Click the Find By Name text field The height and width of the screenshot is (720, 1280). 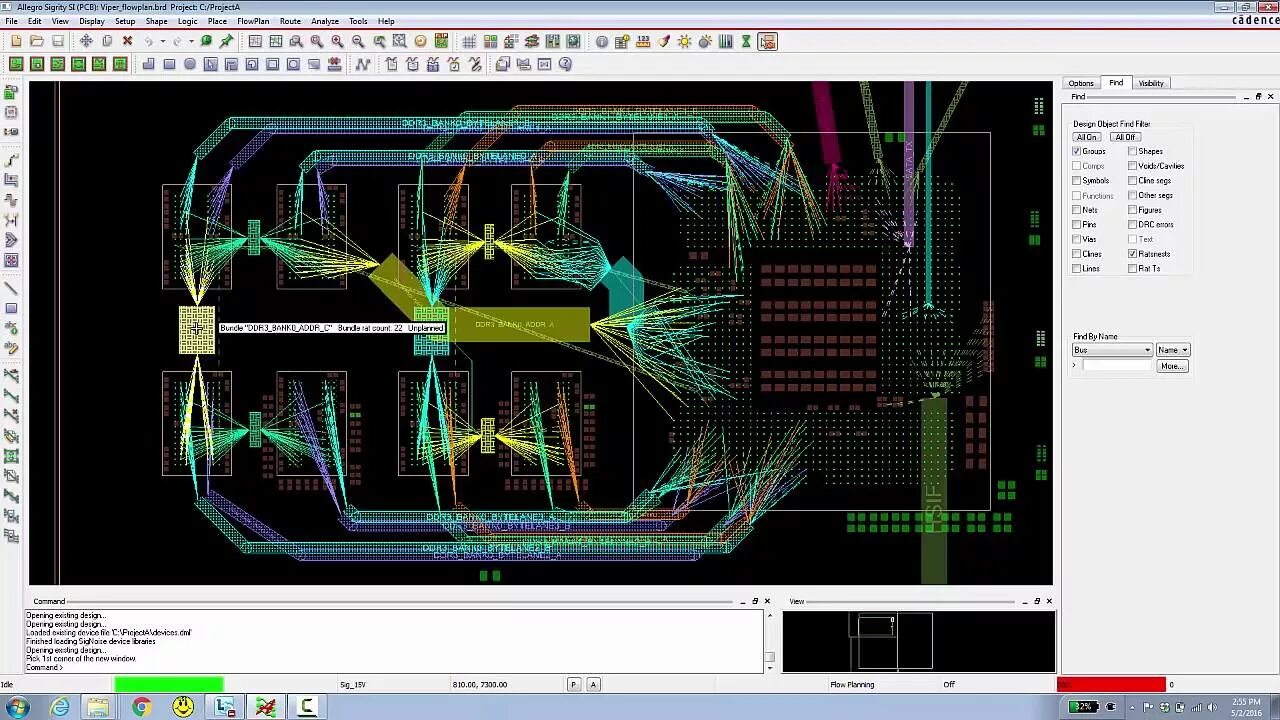point(1117,366)
